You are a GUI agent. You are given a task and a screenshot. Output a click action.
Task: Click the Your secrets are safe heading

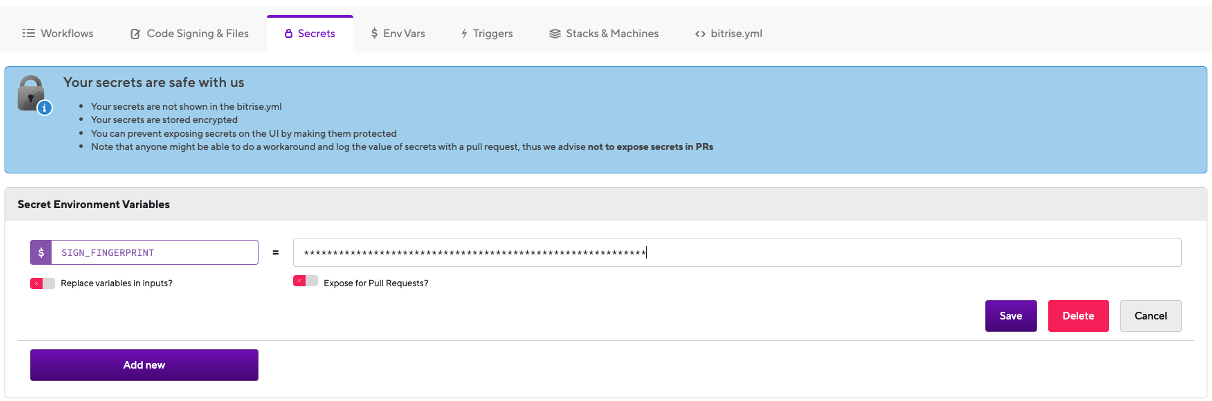pyautogui.click(x=154, y=83)
